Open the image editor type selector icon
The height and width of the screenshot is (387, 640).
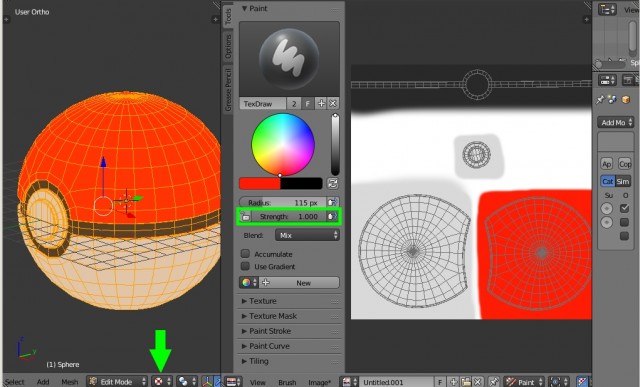click(233, 382)
